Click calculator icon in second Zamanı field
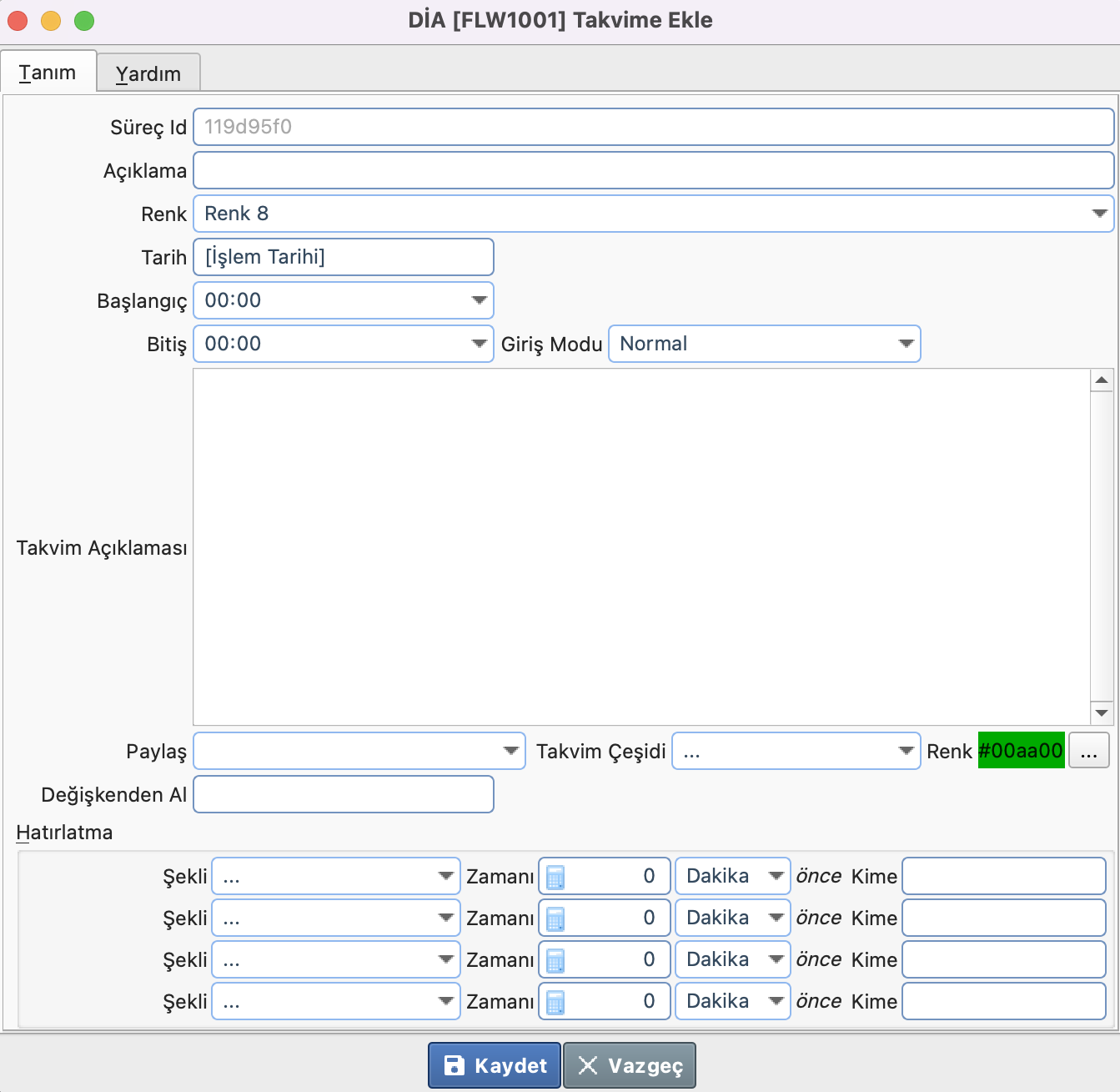The height and width of the screenshot is (1092, 1120). pos(555,918)
